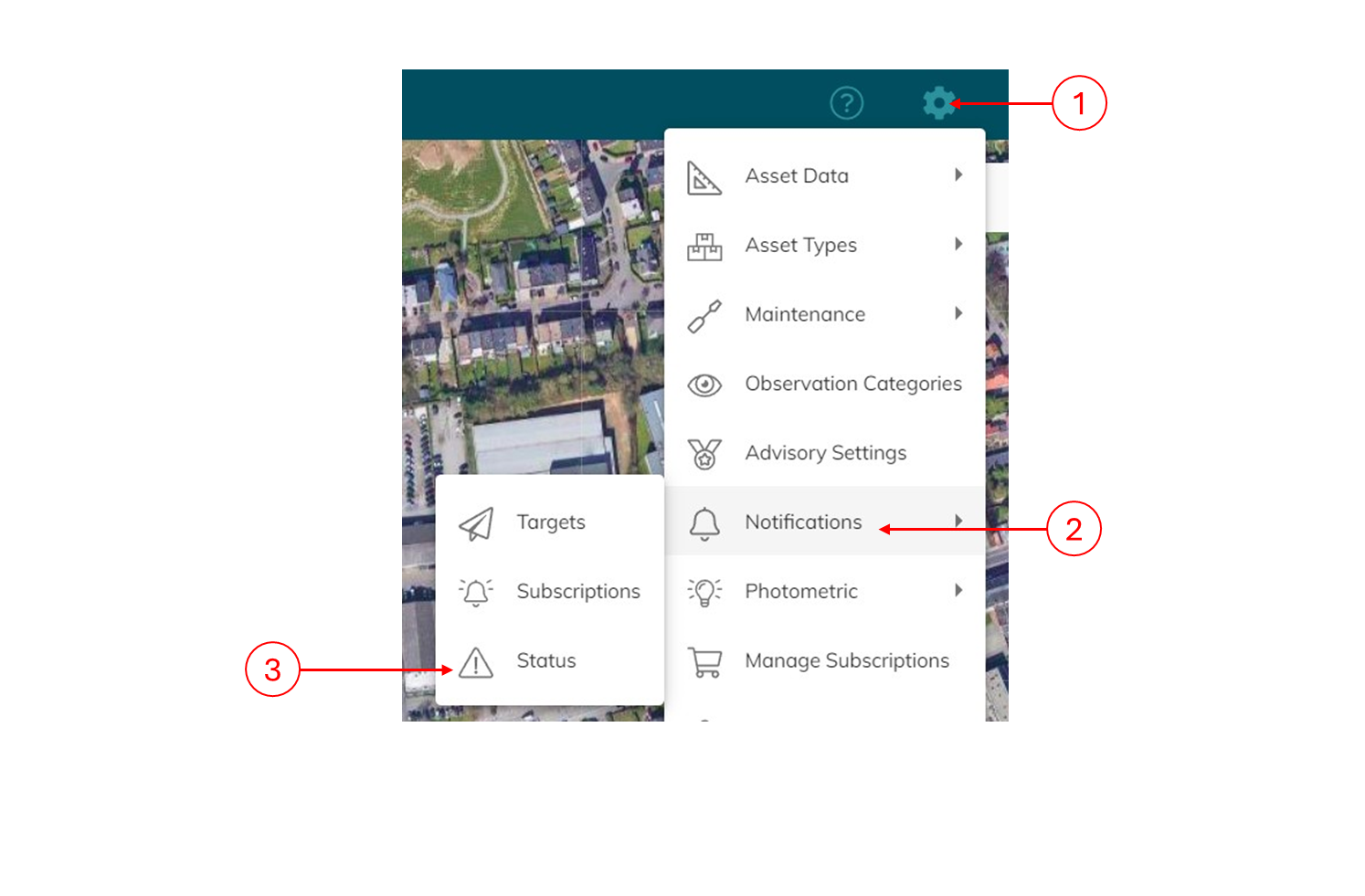Screen dimensions: 1365x896
Task: Click the Status warning triangle icon
Action: point(476,662)
